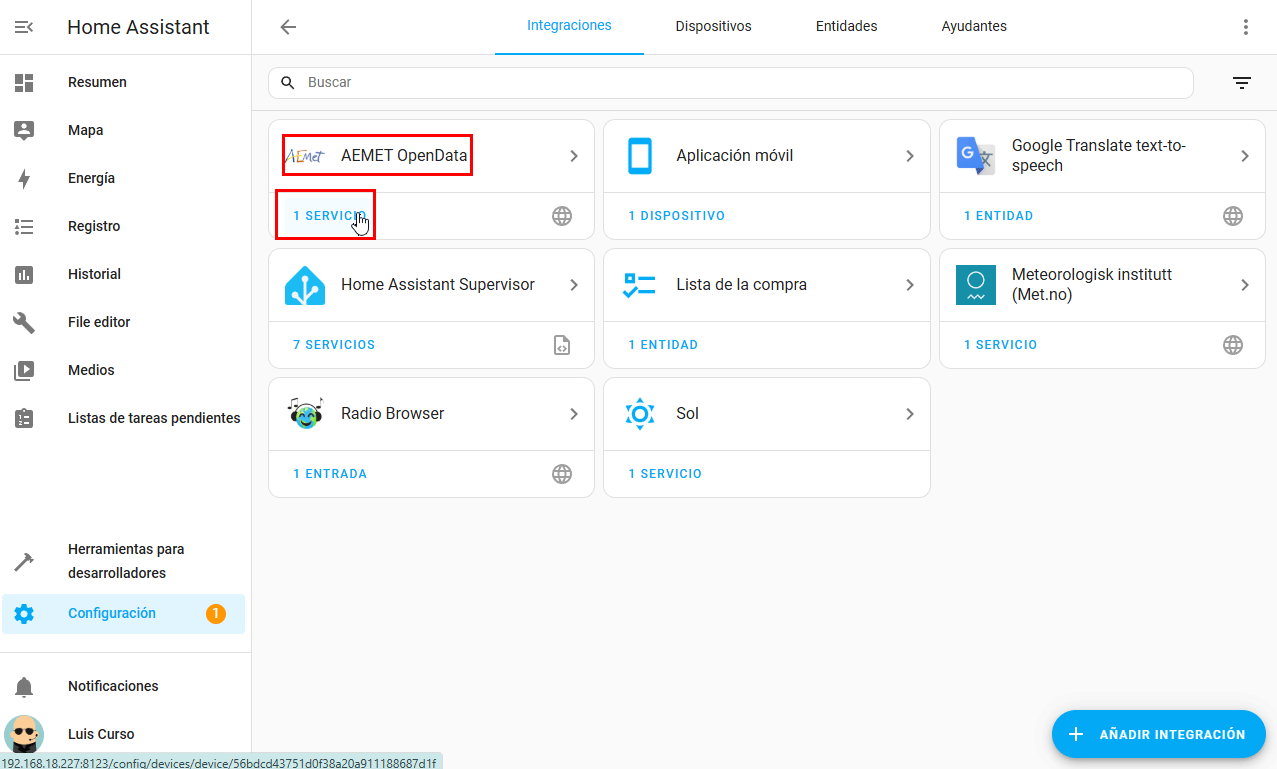Open Google Translate 1 entidad link
Image resolution: width=1277 pixels, height=769 pixels.
pos(998,216)
